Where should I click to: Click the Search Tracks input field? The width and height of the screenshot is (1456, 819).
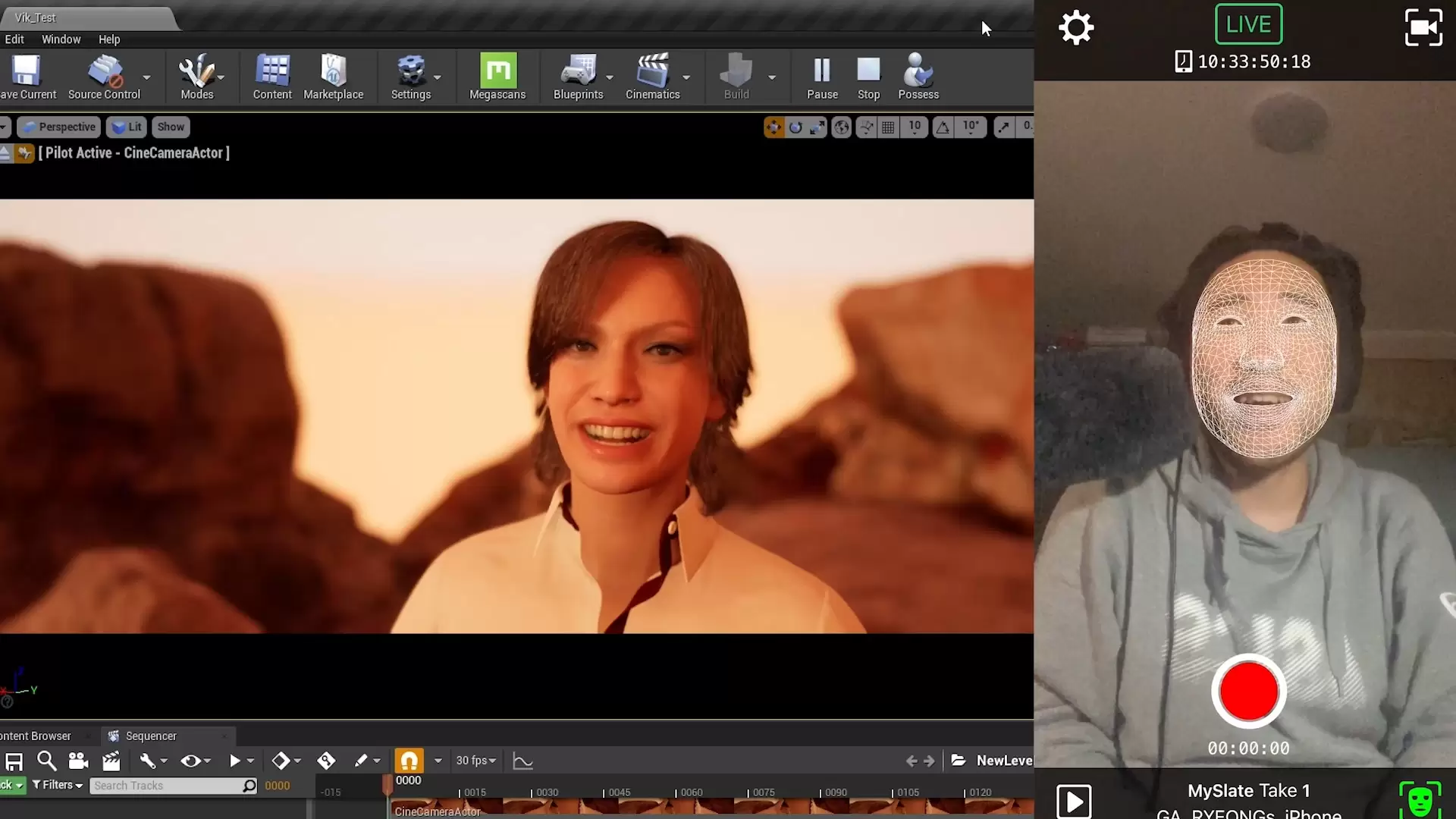tap(167, 786)
